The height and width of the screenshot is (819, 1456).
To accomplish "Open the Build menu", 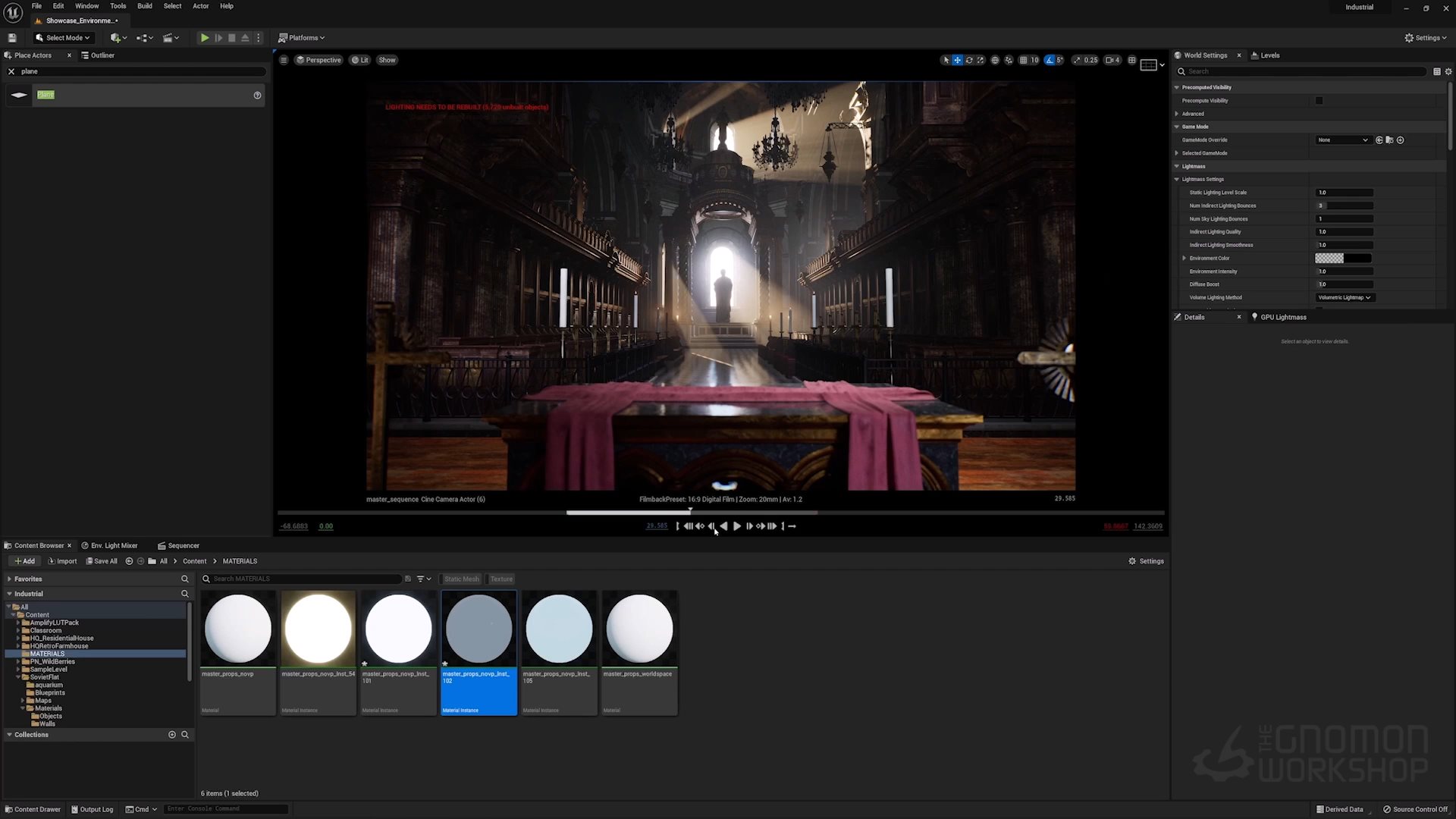I will (145, 5).
